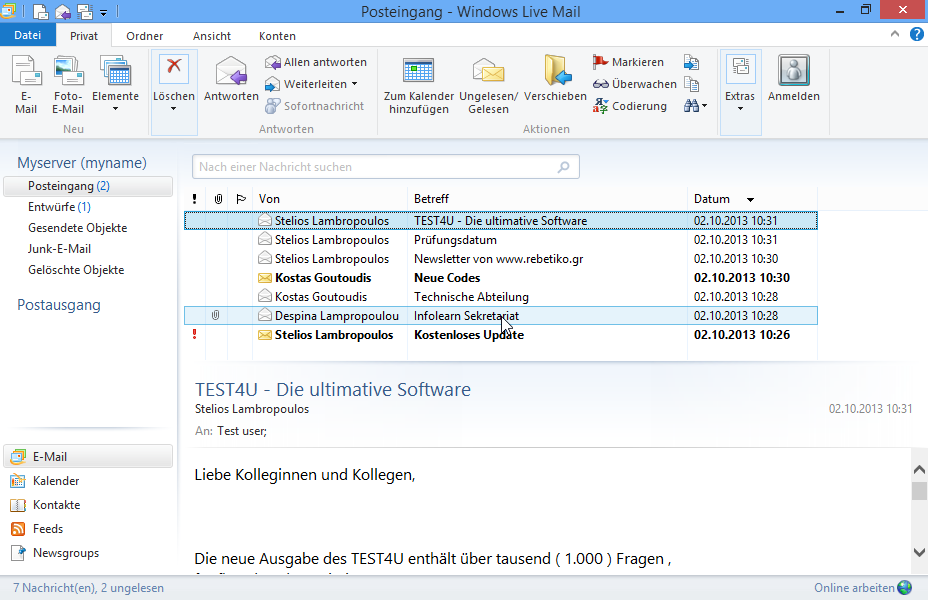Watch conversation using Überwachen
This screenshot has height=600, width=928.
coord(634,84)
